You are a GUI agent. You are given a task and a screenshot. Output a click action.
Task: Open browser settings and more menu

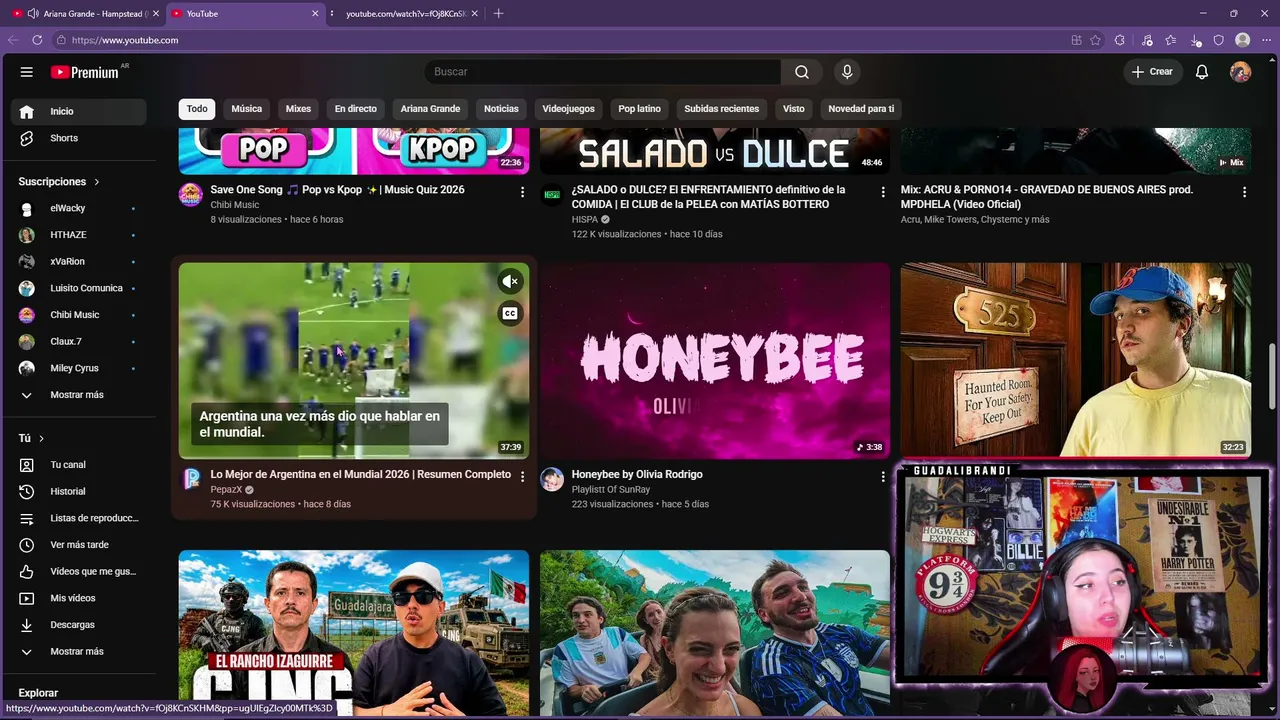pyautogui.click(x=1266, y=40)
